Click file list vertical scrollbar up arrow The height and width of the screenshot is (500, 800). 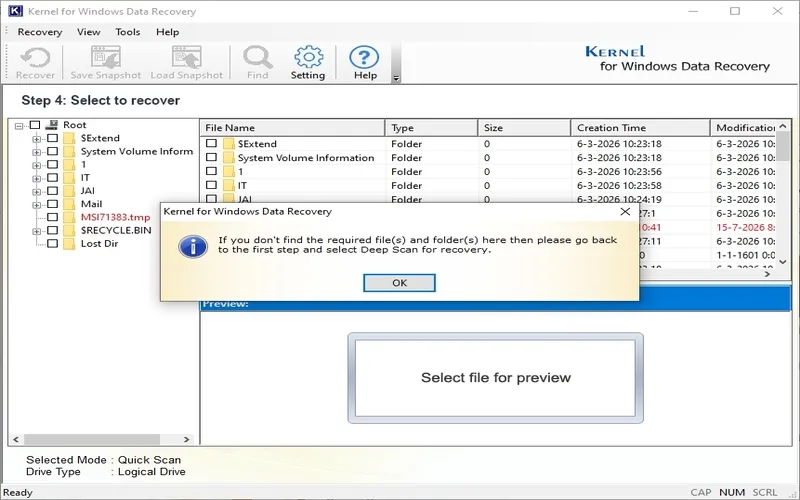tap(783, 126)
